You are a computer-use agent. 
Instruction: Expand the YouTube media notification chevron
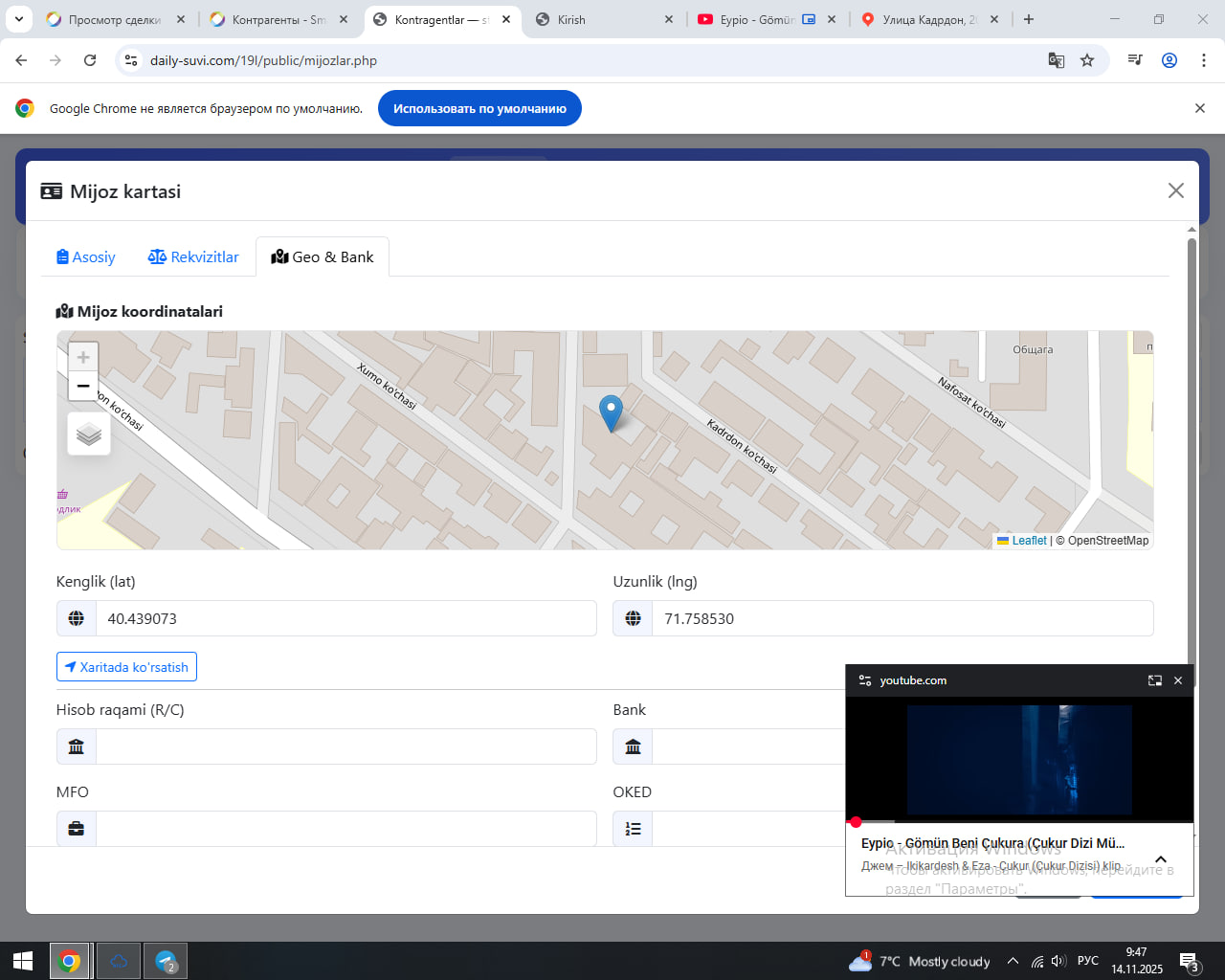[1161, 859]
